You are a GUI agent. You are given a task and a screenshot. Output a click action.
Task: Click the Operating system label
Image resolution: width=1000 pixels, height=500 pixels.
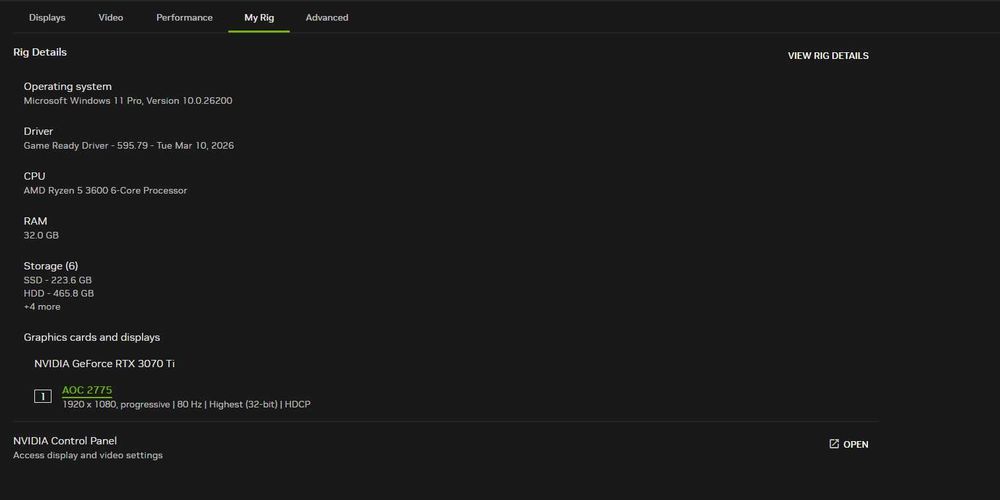[x=68, y=86]
